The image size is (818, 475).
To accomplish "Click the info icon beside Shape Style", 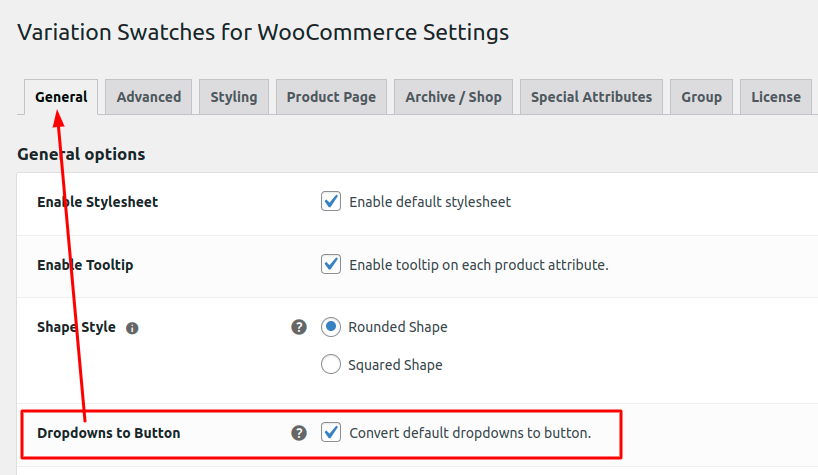I will tap(132, 328).
